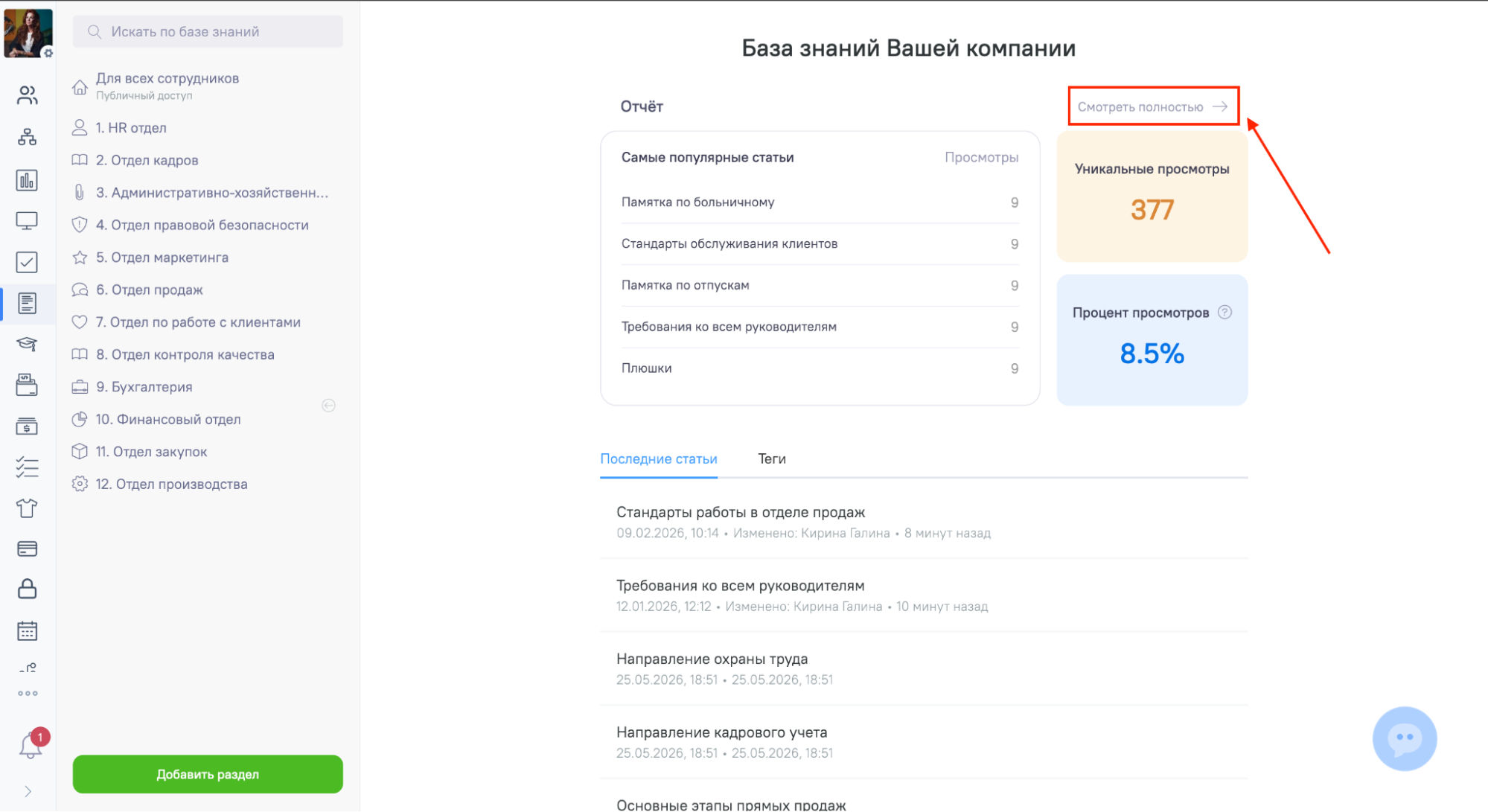Open notifications bell with badge
The image size is (1488, 812).
pyautogui.click(x=32, y=744)
